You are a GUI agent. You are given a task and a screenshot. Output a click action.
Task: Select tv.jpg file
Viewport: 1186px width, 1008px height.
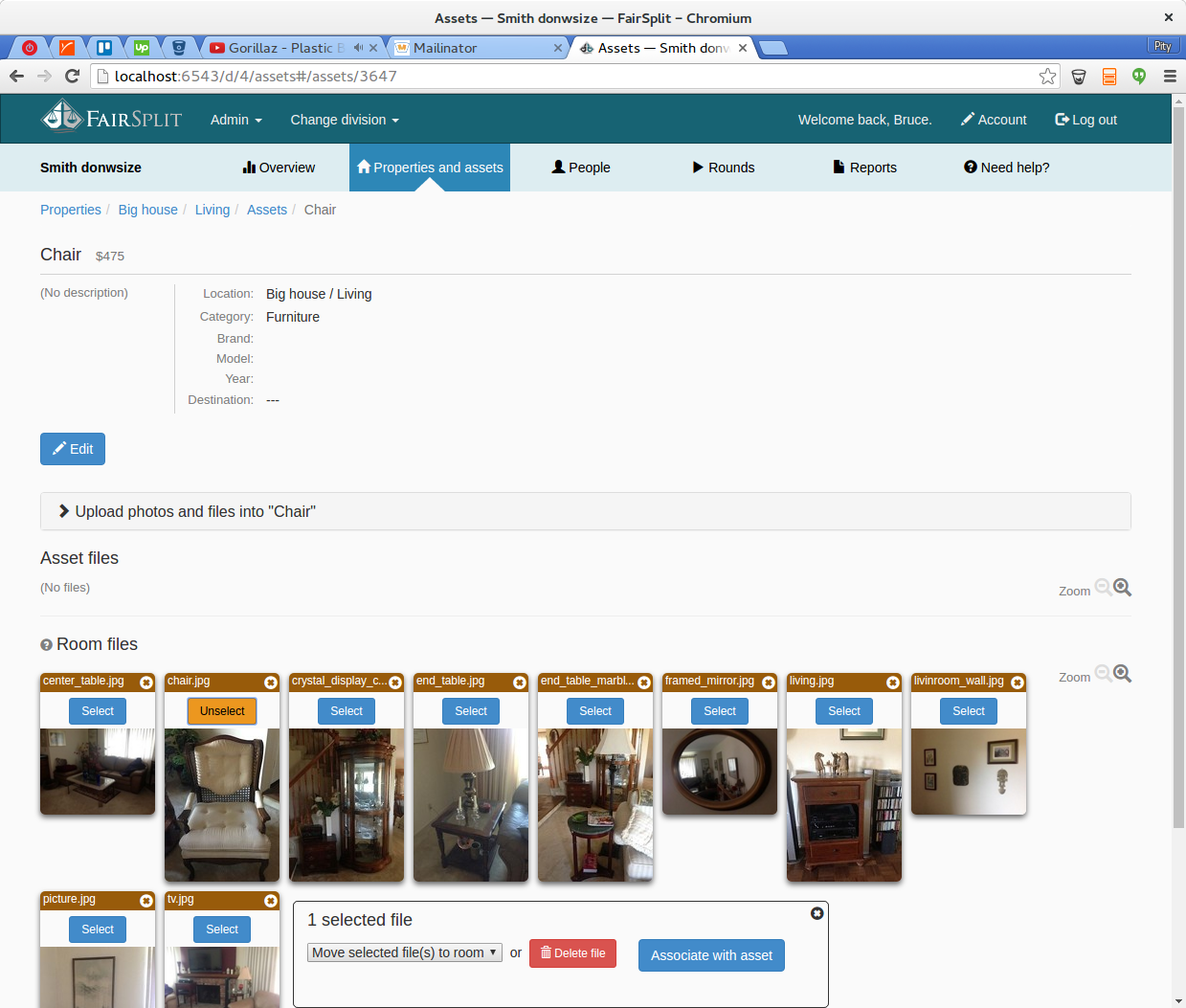pos(222,930)
